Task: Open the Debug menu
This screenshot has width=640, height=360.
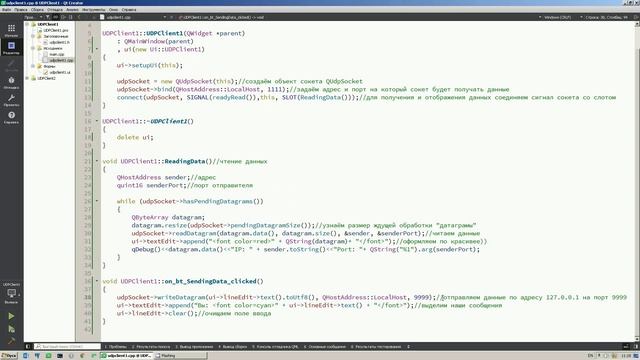Action: [x=55, y=9]
